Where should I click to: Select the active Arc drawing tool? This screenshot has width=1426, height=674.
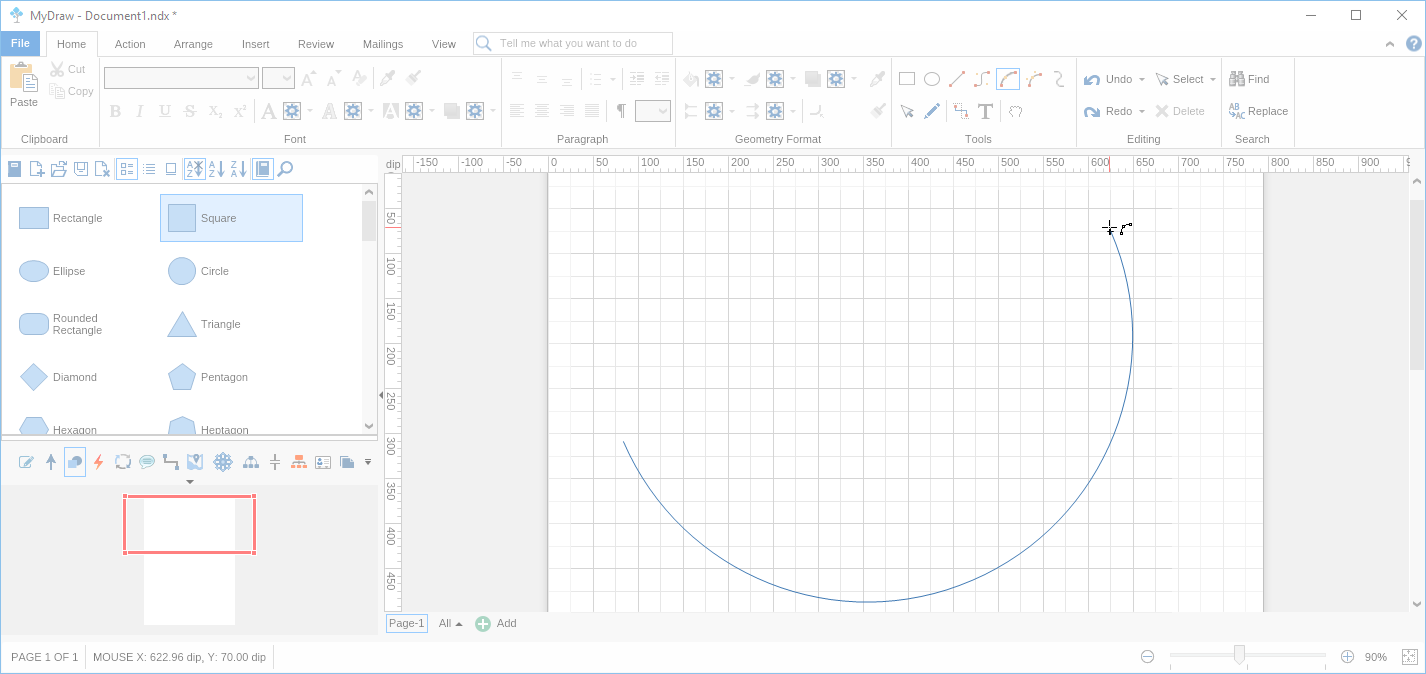[x=1008, y=79]
